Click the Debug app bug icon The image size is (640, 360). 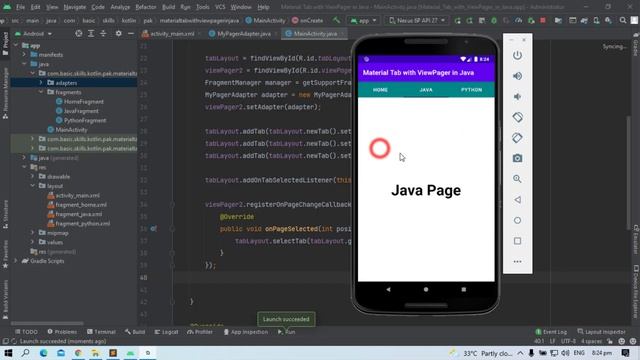tap(494, 20)
